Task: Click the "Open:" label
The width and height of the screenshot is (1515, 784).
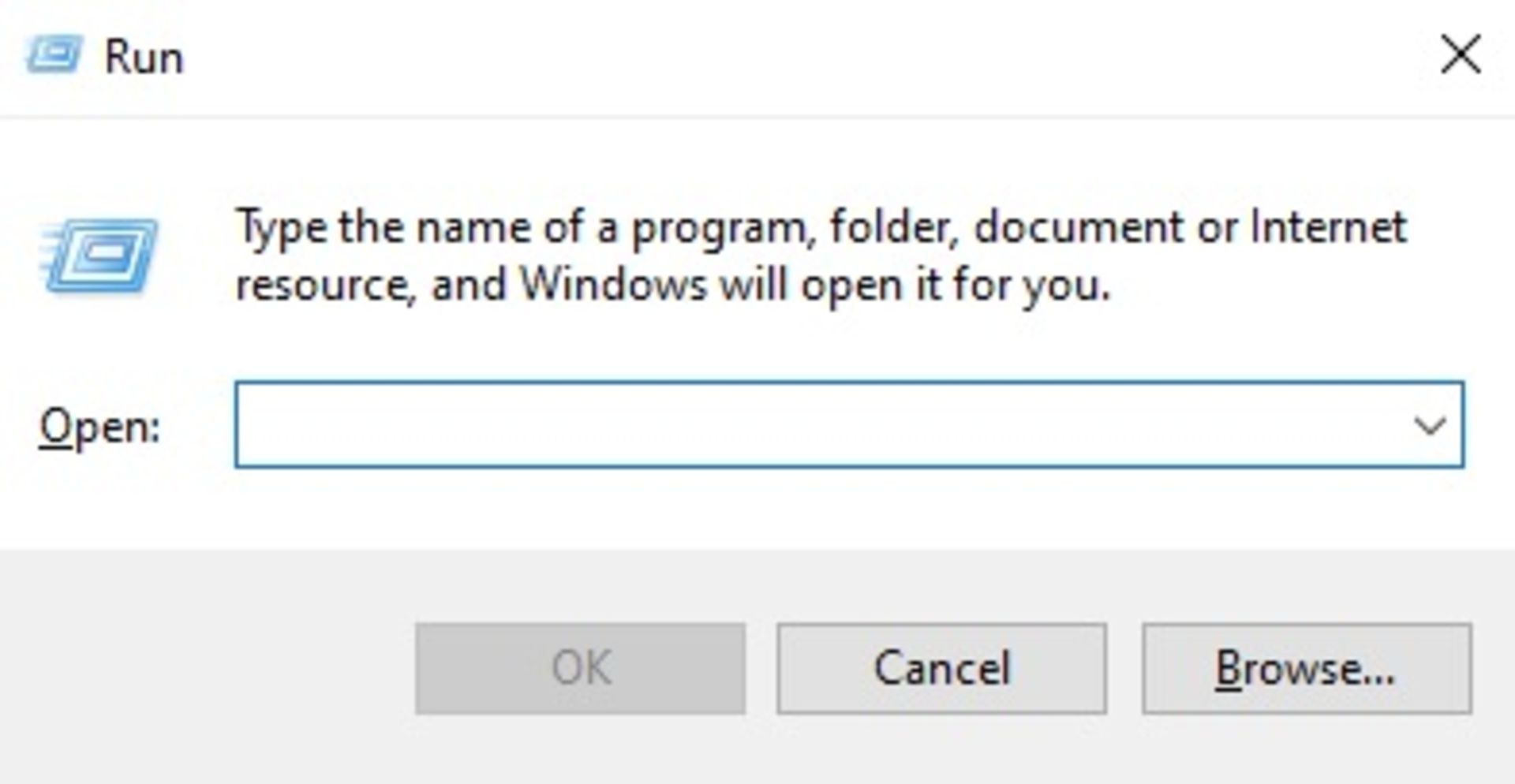Action: 100,427
